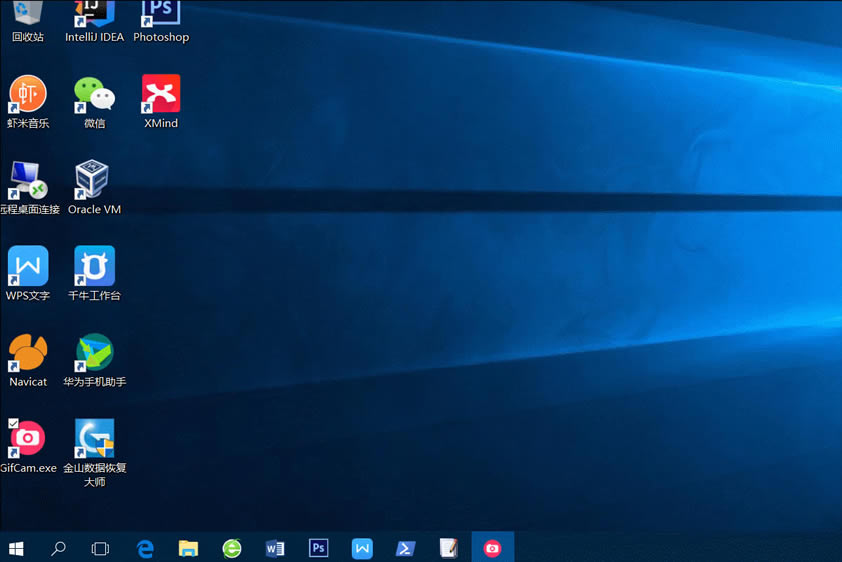Open File Explorer from the taskbar
Image resolution: width=842 pixels, height=562 pixels.
tap(188, 548)
